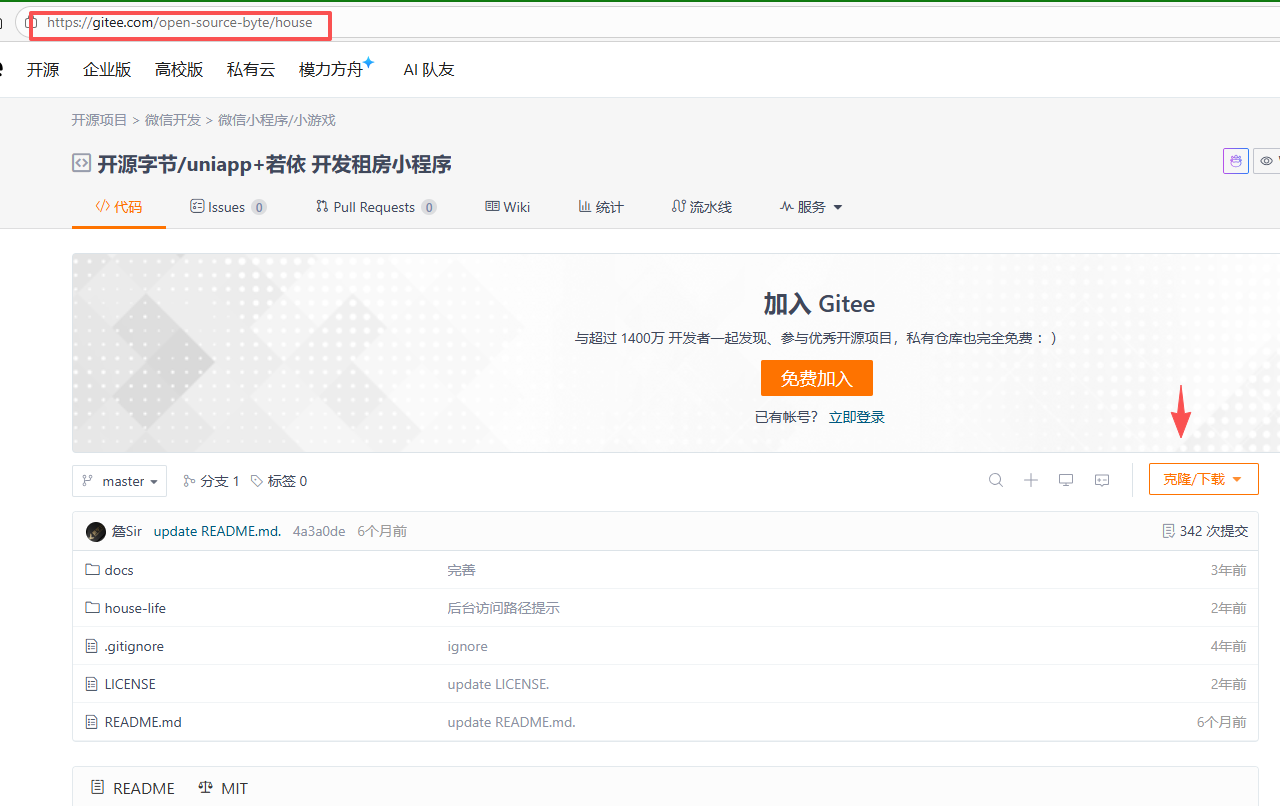Open the README.md file
Viewport: 1280px width, 806px height.
click(x=143, y=722)
